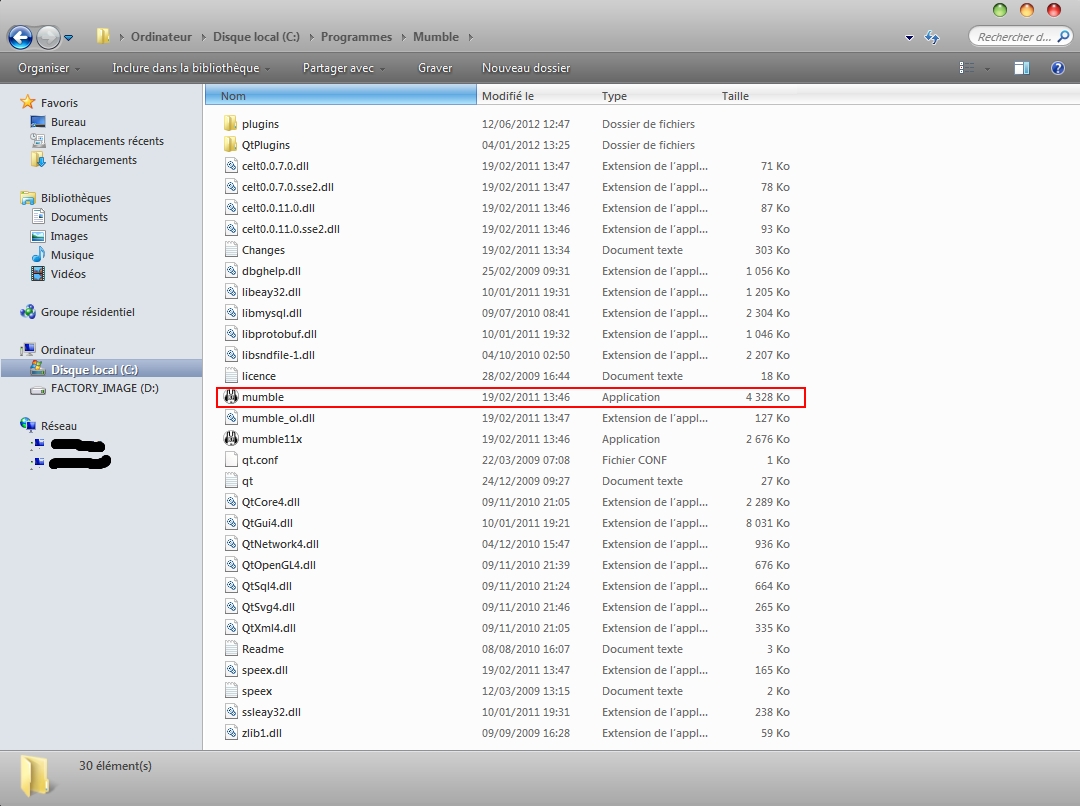
Task: Select Réseau network icon
Action: pos(28,425)
